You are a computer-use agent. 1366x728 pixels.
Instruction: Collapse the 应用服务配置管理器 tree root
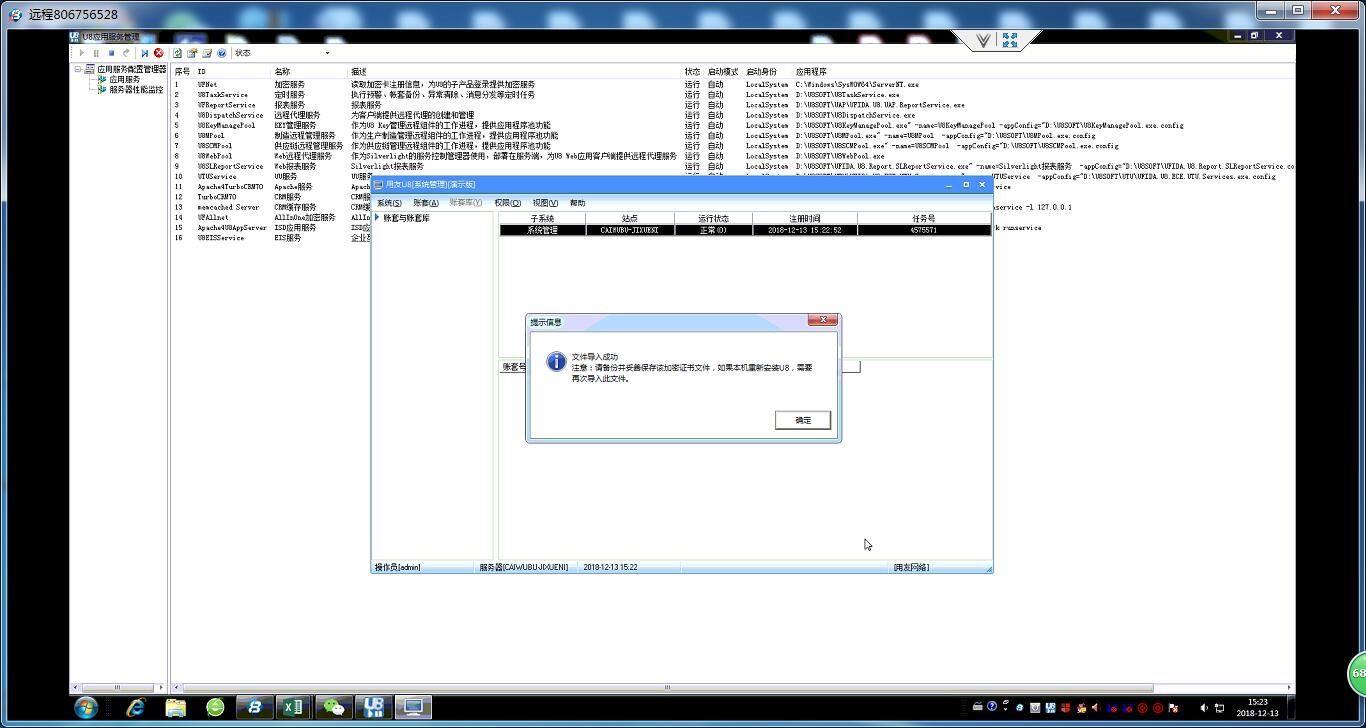tap(78, 69)
